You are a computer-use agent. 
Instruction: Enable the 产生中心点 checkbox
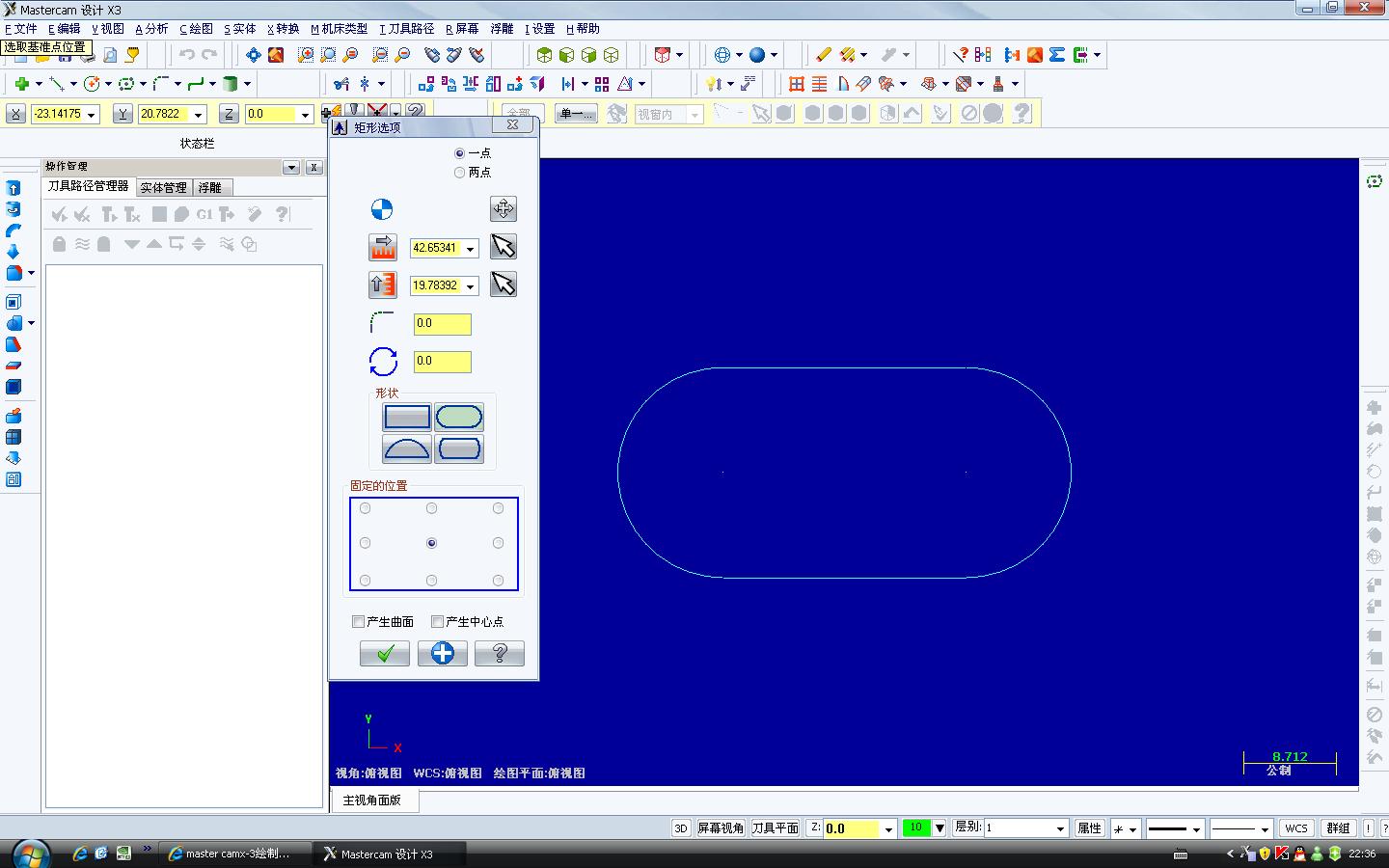[438, 622]
